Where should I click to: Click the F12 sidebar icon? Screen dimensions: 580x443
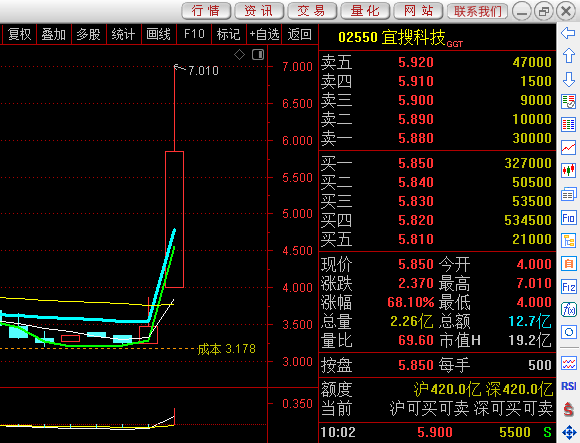[x=568, y=287]
